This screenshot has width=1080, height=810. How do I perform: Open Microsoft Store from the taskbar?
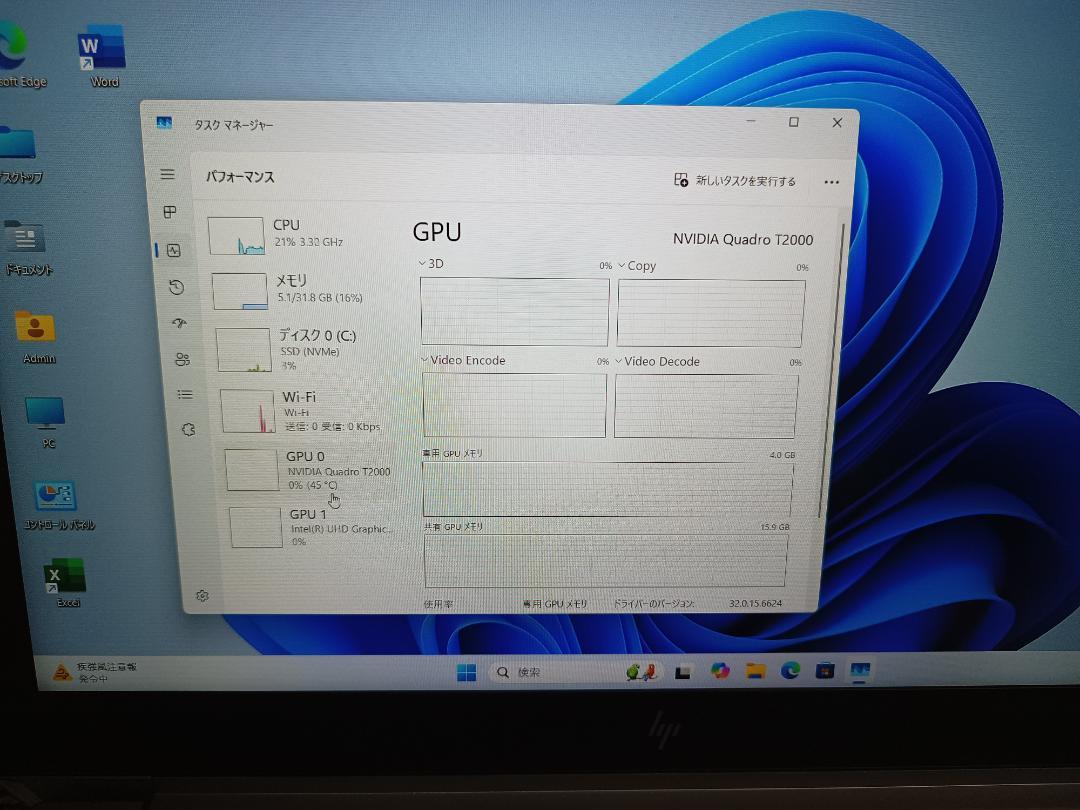point(825,670)
